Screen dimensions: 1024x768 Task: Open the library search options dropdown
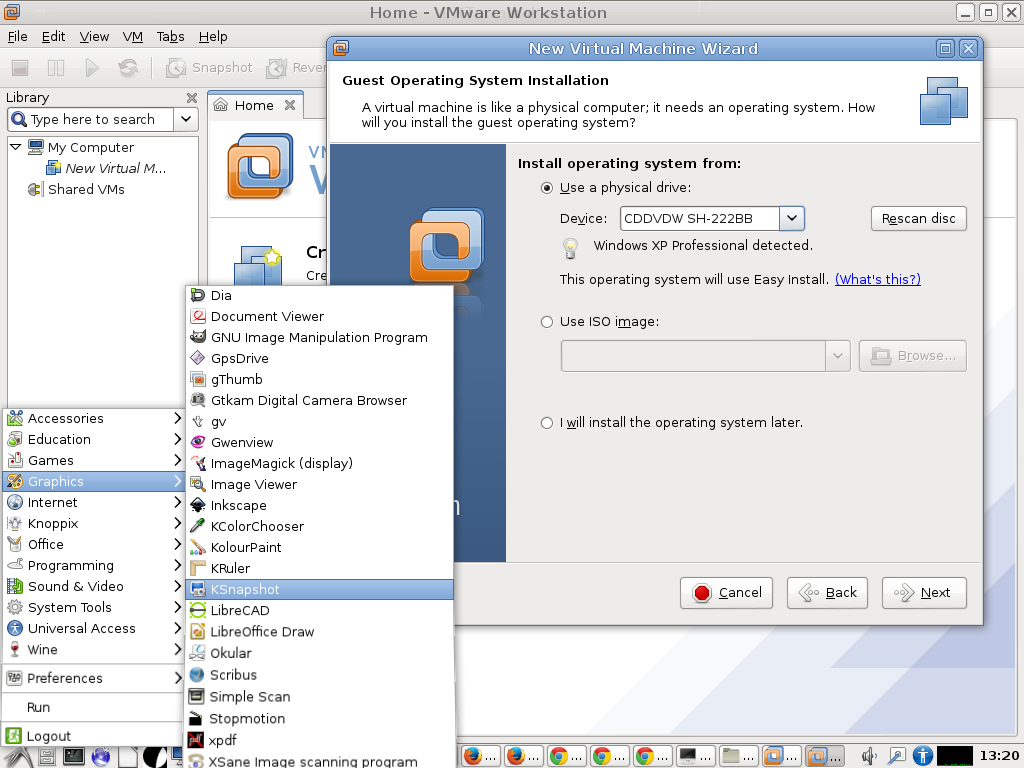(x=186, y=119)
